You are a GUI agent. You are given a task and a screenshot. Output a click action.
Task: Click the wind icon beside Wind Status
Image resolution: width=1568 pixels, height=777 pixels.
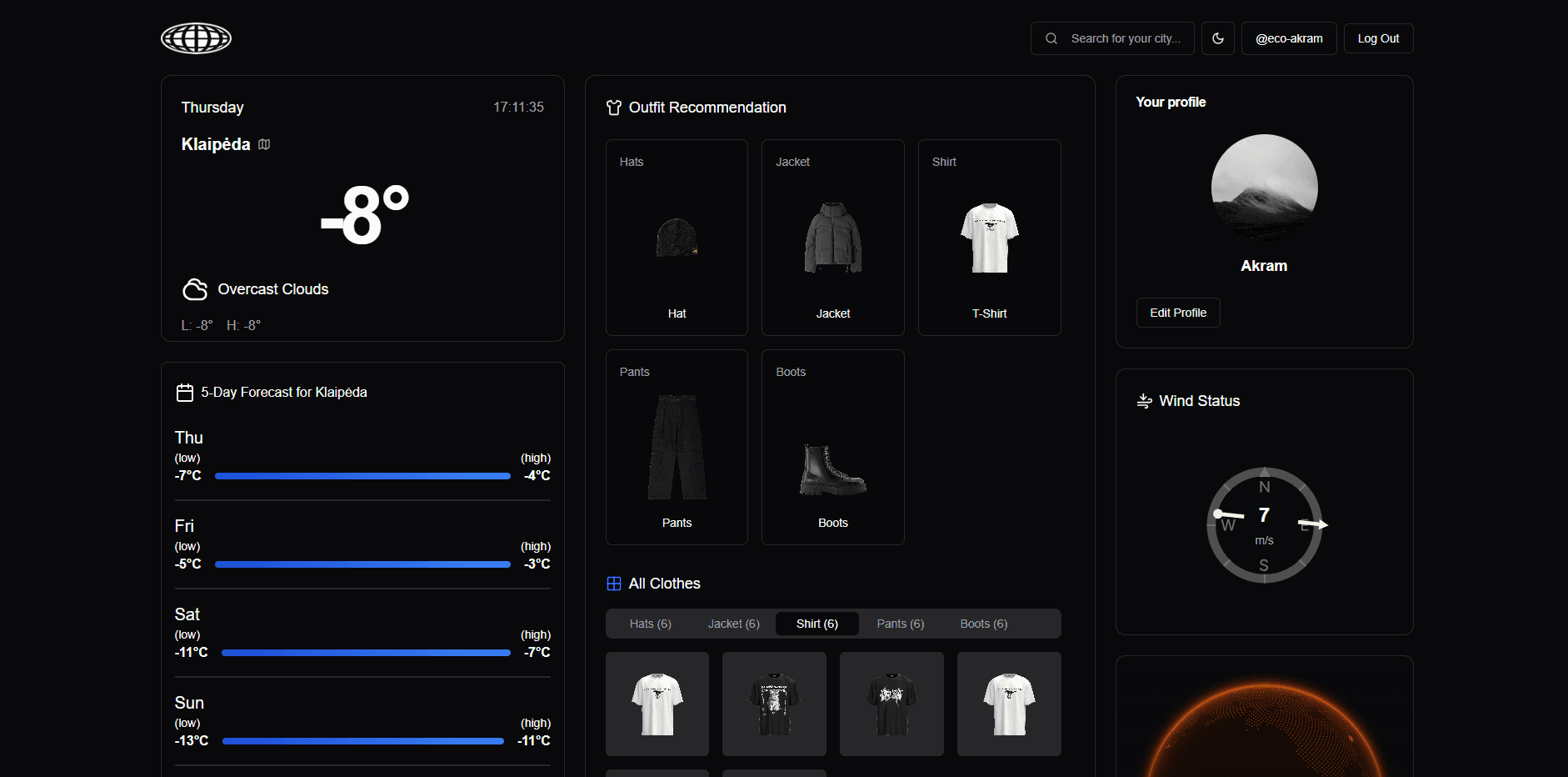pyautogui.click(x=1145, y=401)
